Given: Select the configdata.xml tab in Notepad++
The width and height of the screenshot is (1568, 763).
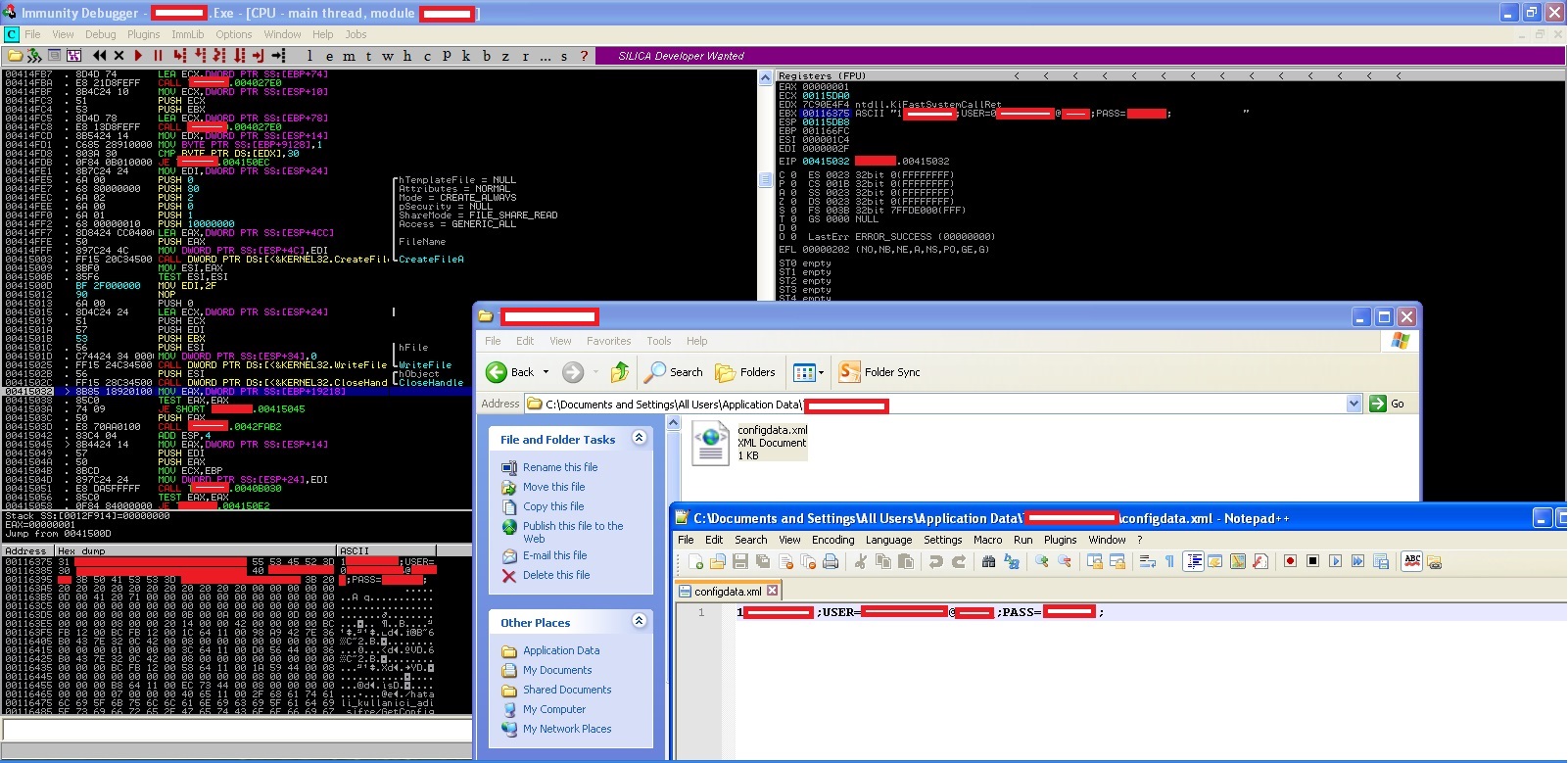Looking at the screenshot, I should (727, 592).
